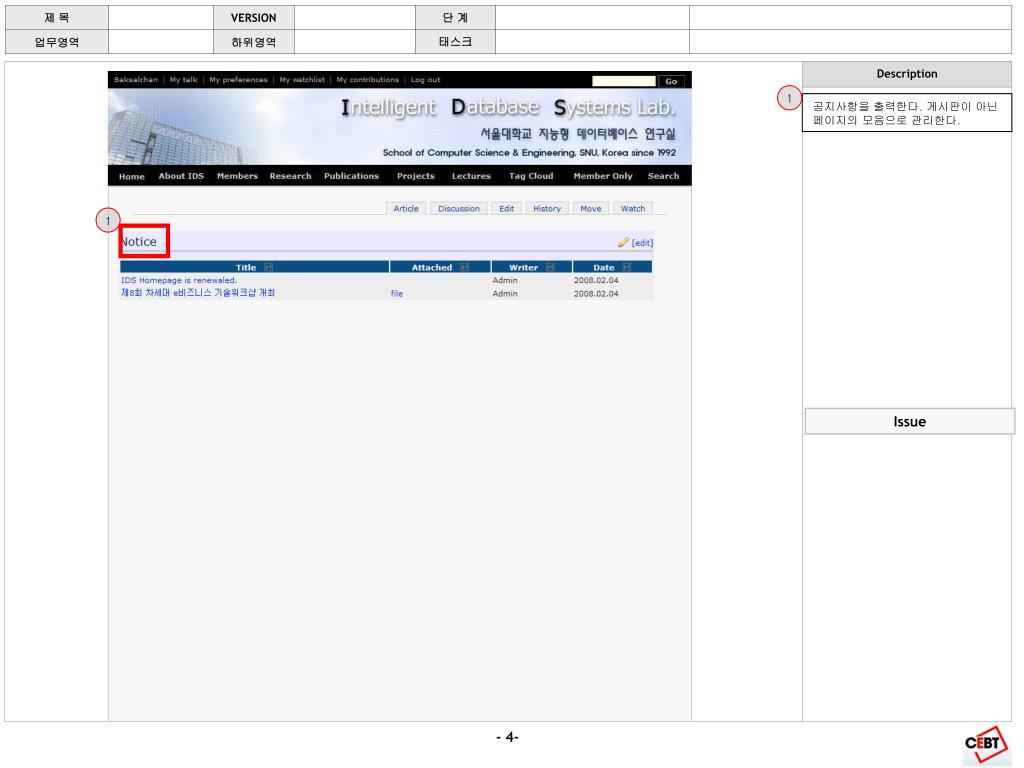Sort by the Date column icon

(627, 267)
